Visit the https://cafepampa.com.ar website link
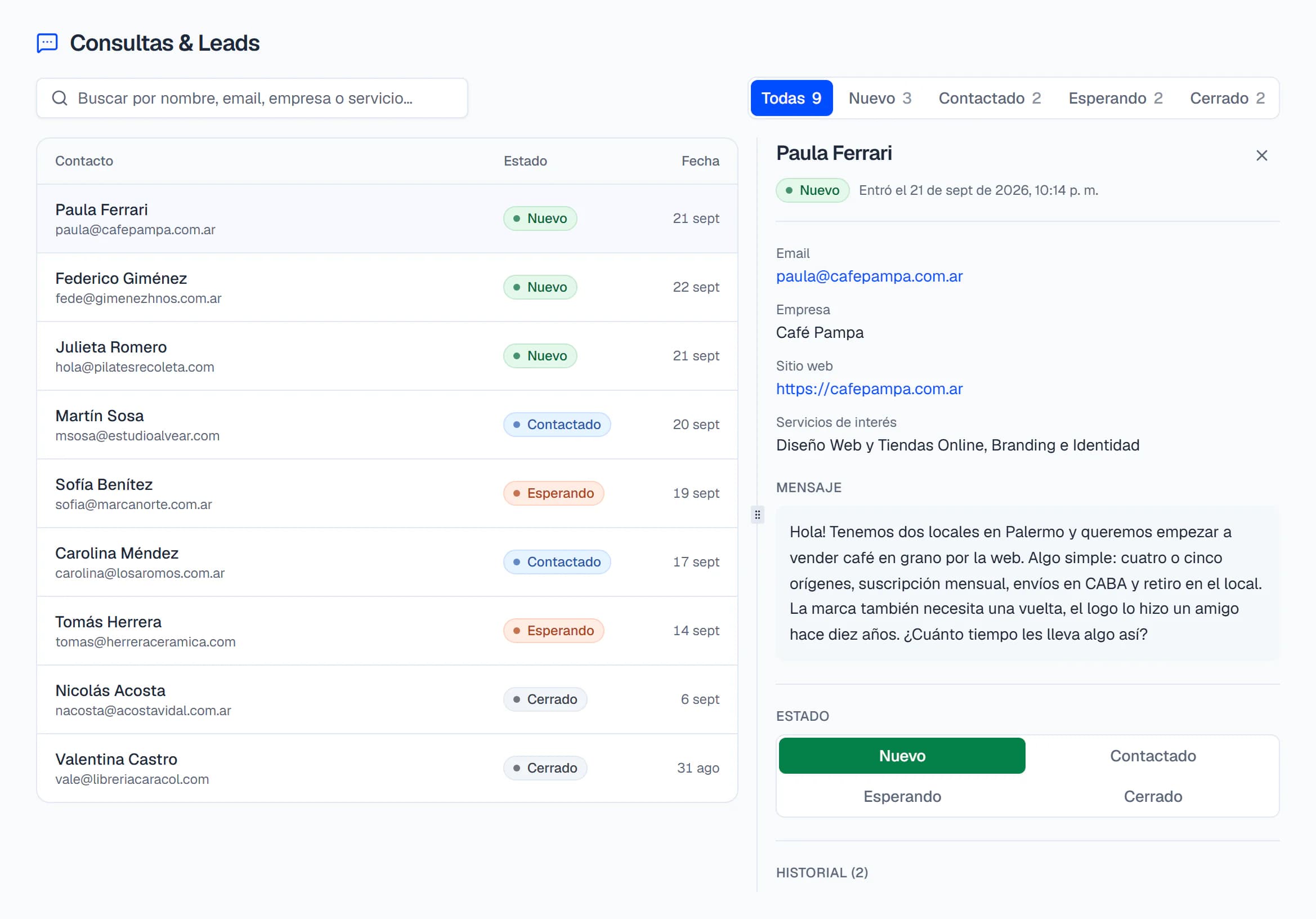 click(x=869, y=389)
